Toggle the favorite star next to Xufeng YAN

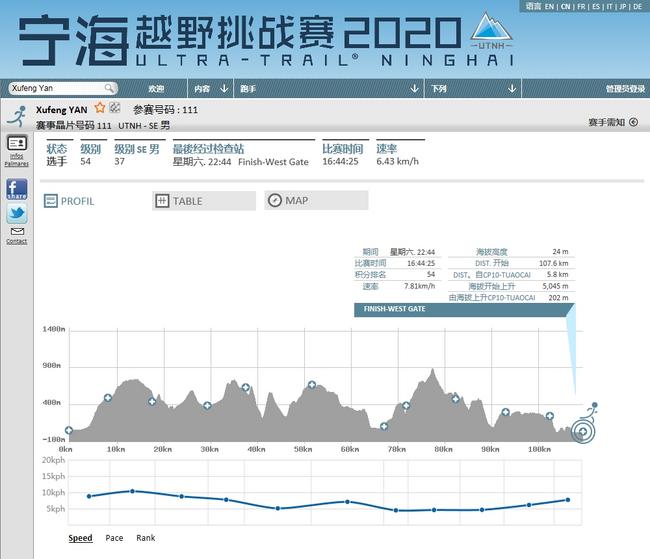(100, 108)
